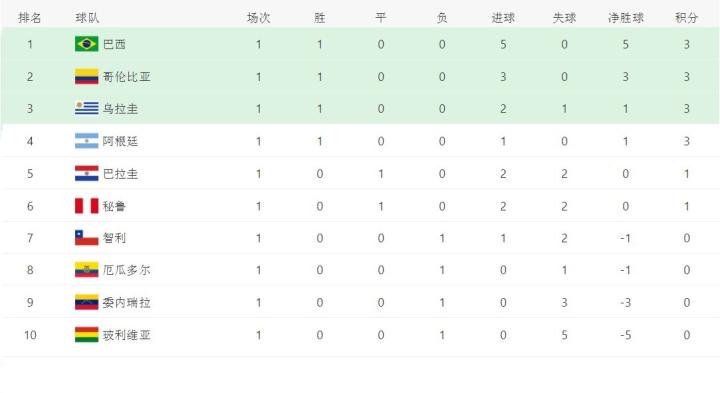Sort by the 积分 column header

coord(686,18)
